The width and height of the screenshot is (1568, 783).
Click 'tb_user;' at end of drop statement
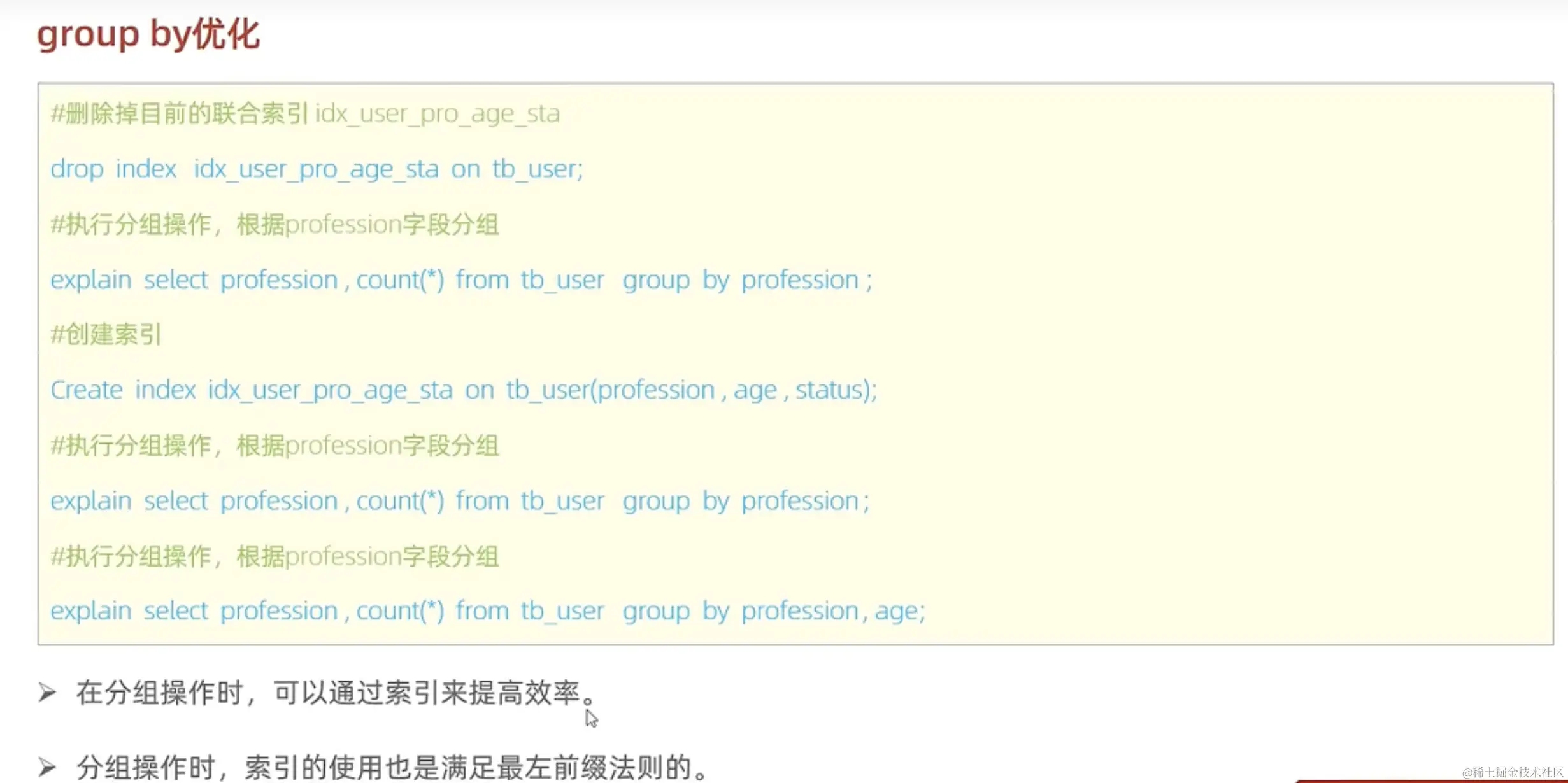click(x=537, y=169)
